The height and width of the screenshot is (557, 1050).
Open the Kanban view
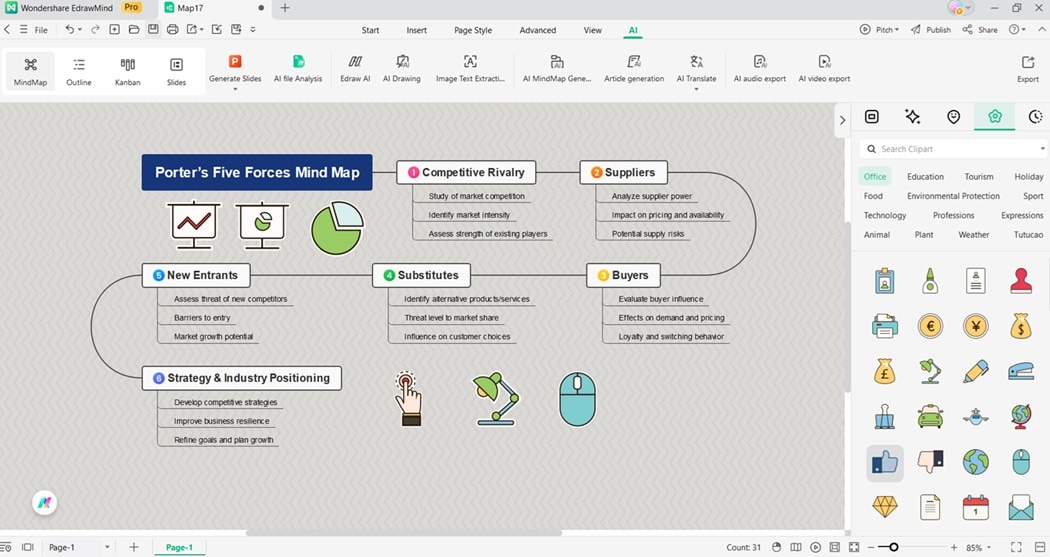(127, 71)
